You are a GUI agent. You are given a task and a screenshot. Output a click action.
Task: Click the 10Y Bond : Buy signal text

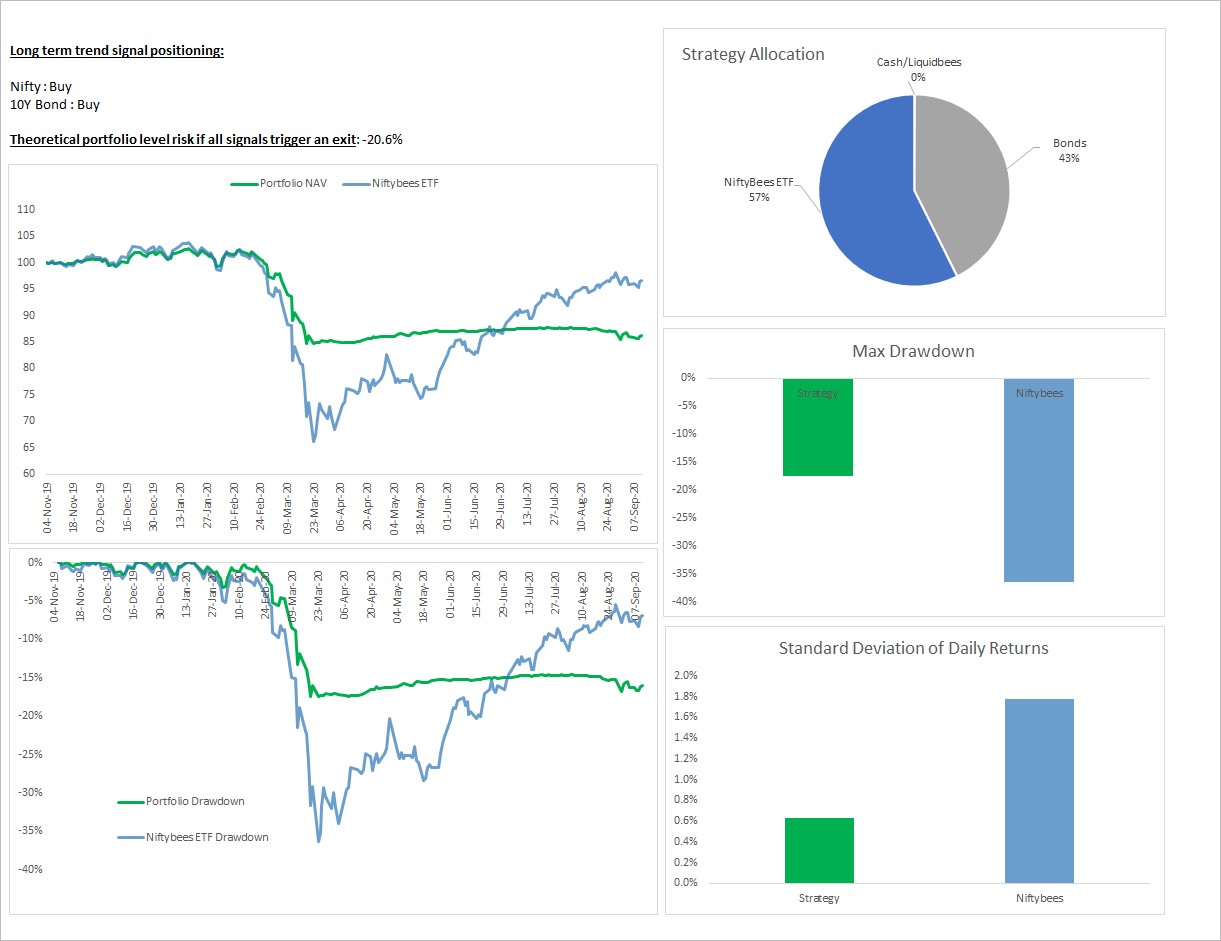click(53, 105)
